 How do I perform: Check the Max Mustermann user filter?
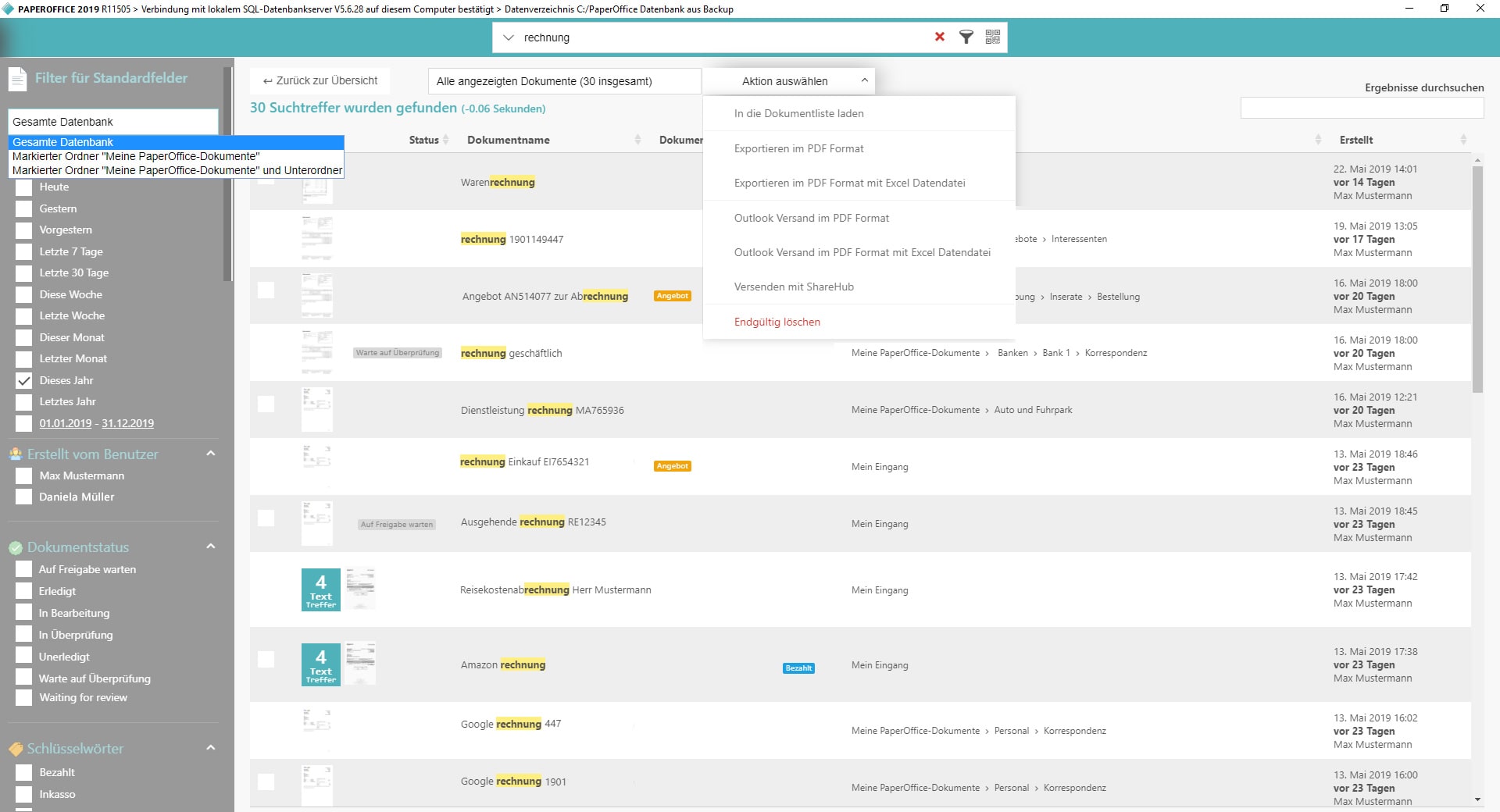point(24,476)
